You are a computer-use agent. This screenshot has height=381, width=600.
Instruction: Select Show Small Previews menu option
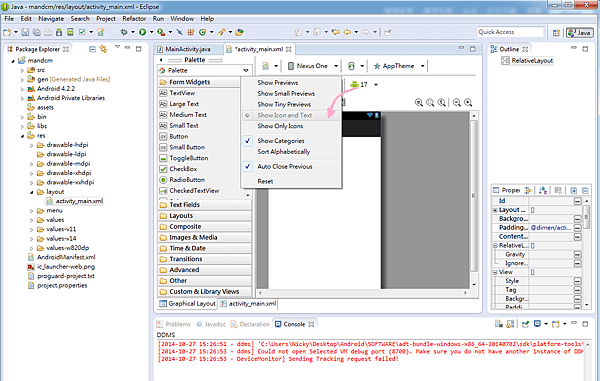(x=291, y=93)
